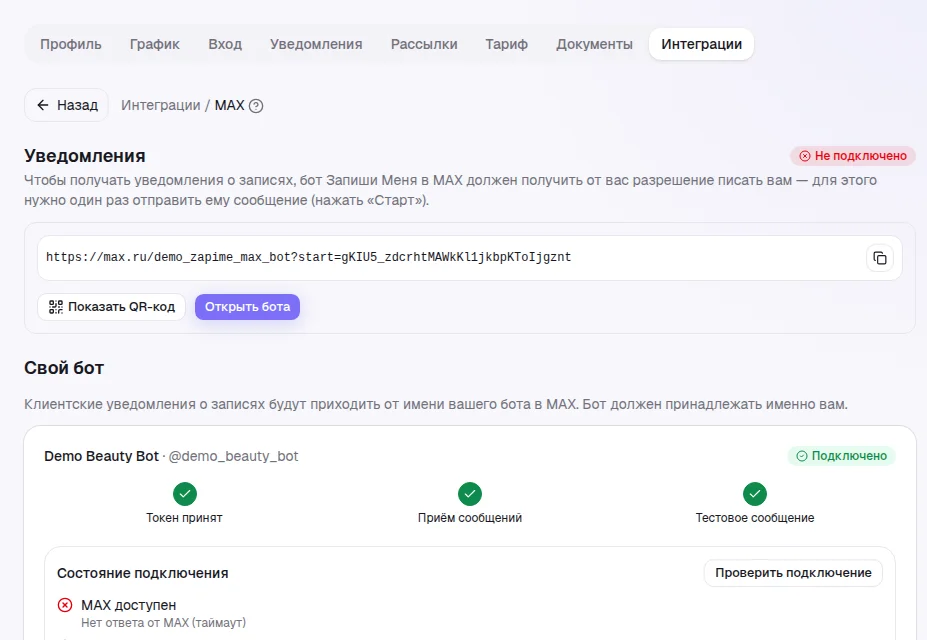The height and width of the screenshot is (640, 927).
Task: Show the QR code for the bot
Action: [x=111, y=307]
